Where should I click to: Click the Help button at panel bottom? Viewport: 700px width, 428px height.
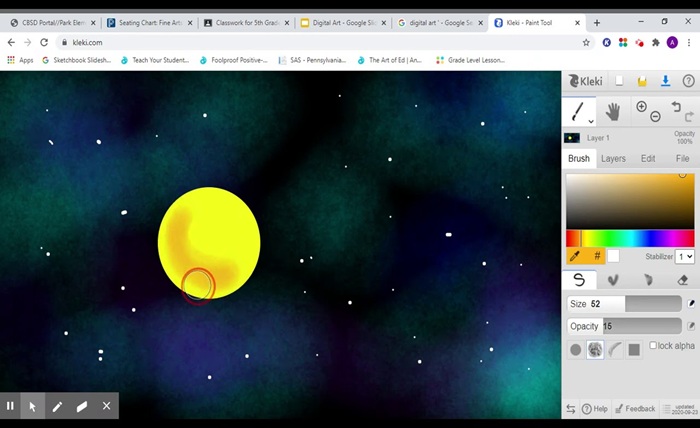(595, 409)
